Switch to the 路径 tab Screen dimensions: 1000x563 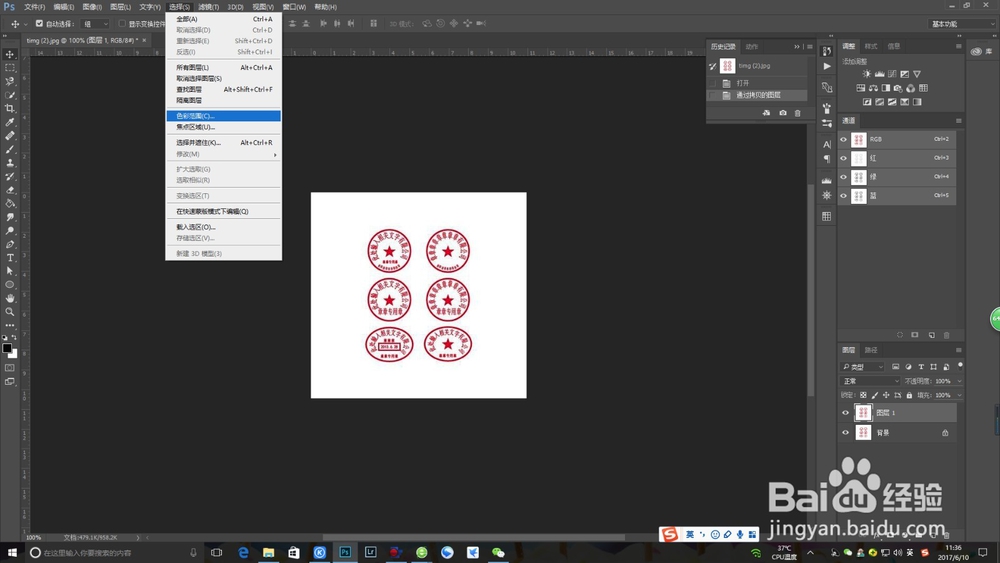tap(871, 350)
